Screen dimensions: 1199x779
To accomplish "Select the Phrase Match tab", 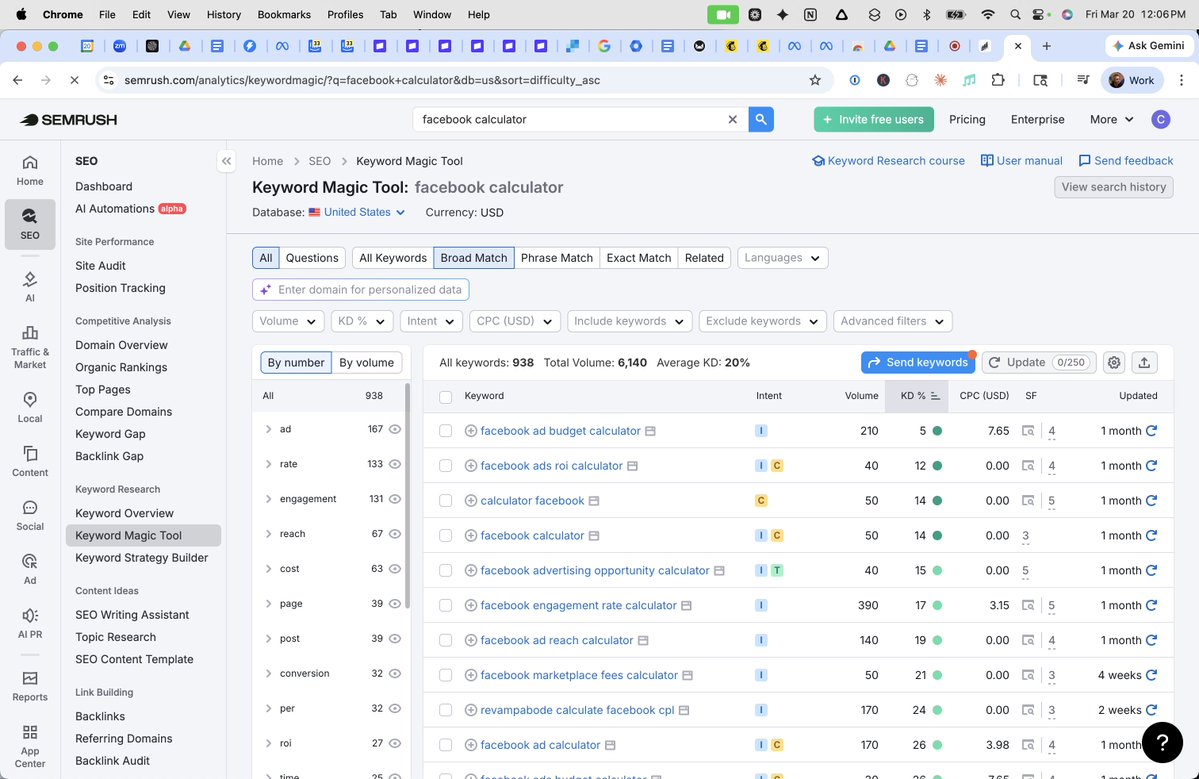I will coord(557,258).
